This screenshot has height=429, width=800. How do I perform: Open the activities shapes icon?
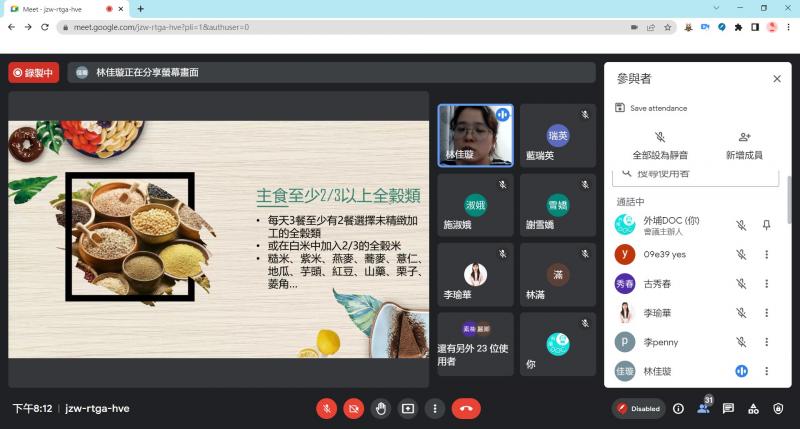(753, 408)
